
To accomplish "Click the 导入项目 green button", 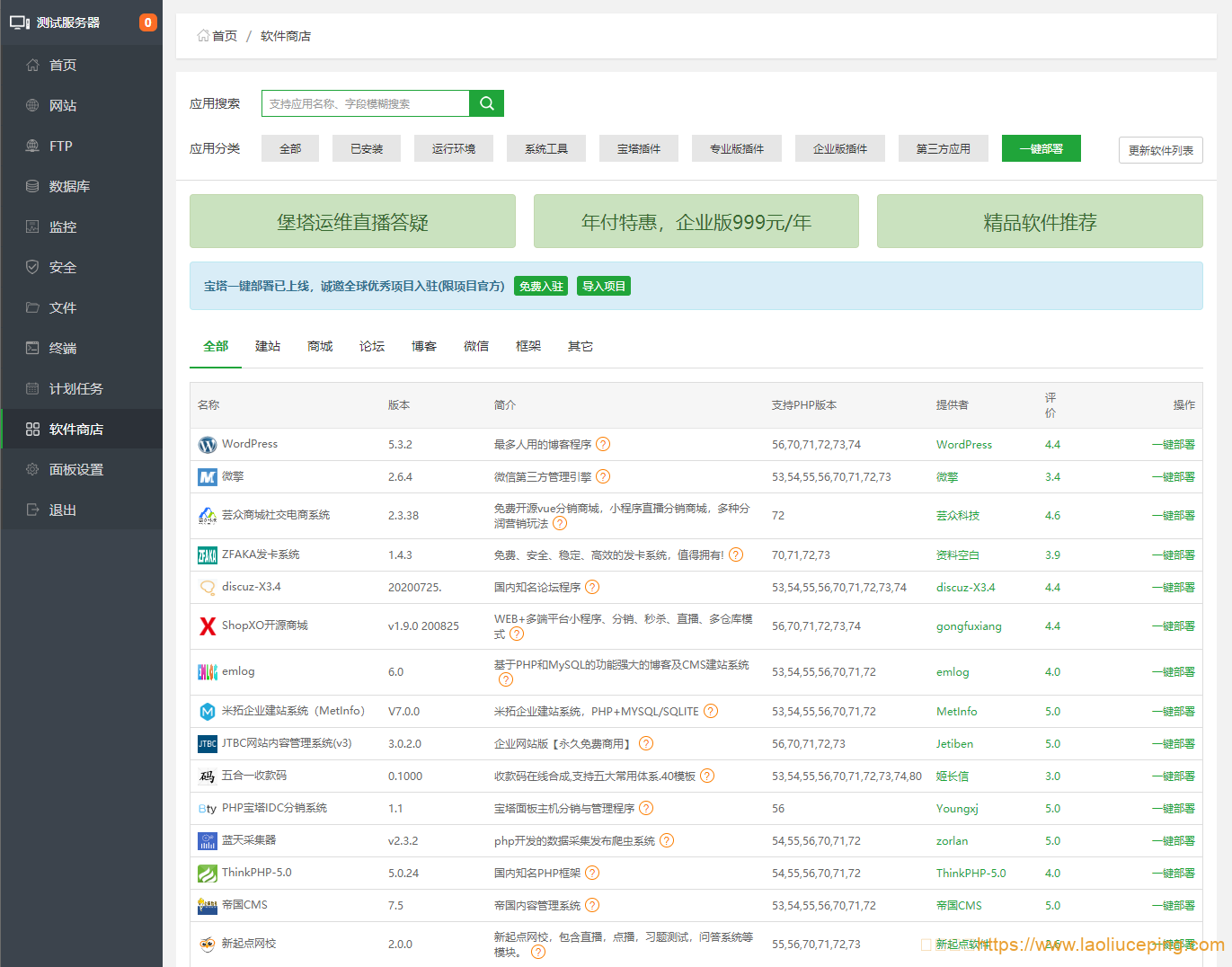I will click(x=604, y=286).
